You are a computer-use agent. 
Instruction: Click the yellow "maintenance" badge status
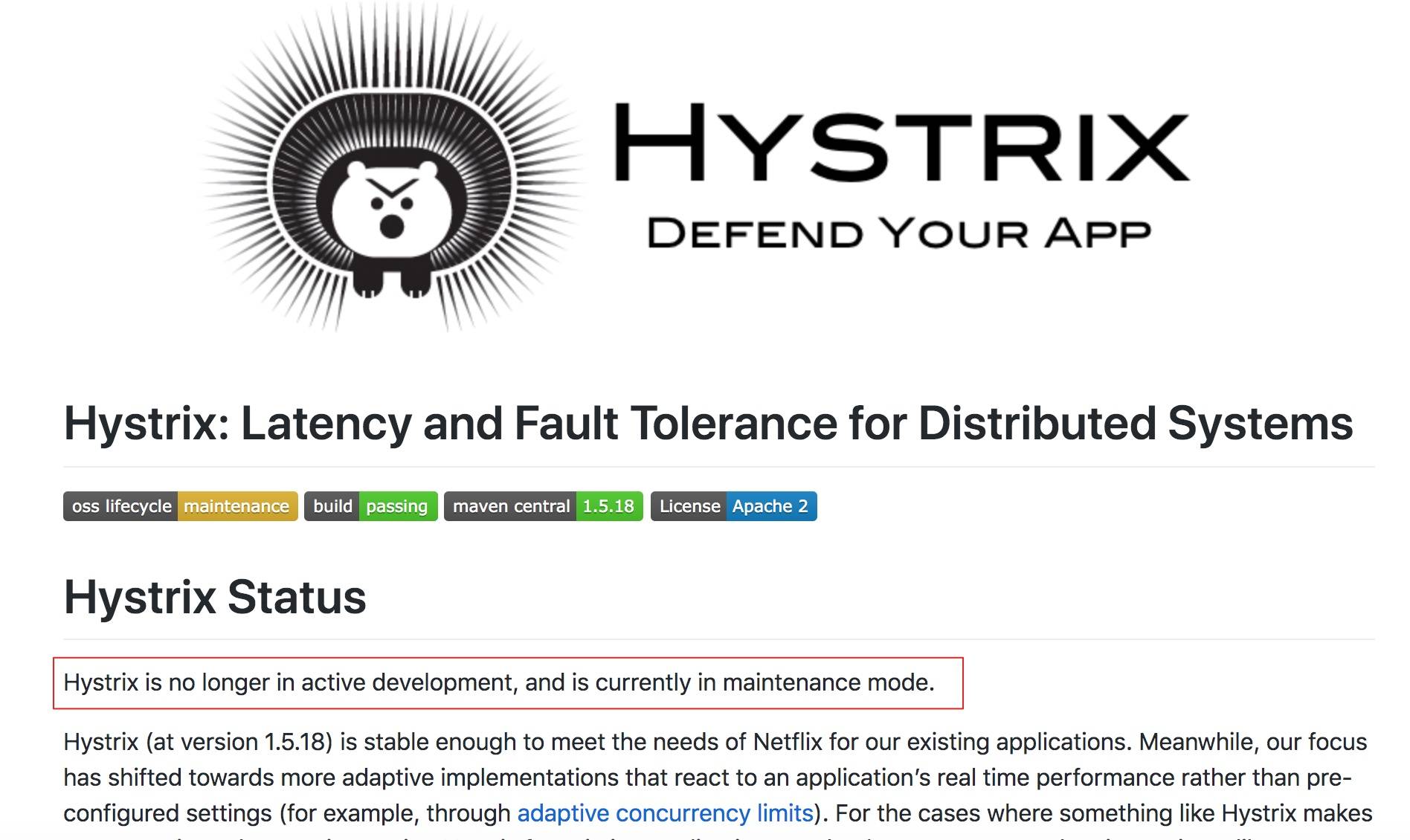point(236,506)
